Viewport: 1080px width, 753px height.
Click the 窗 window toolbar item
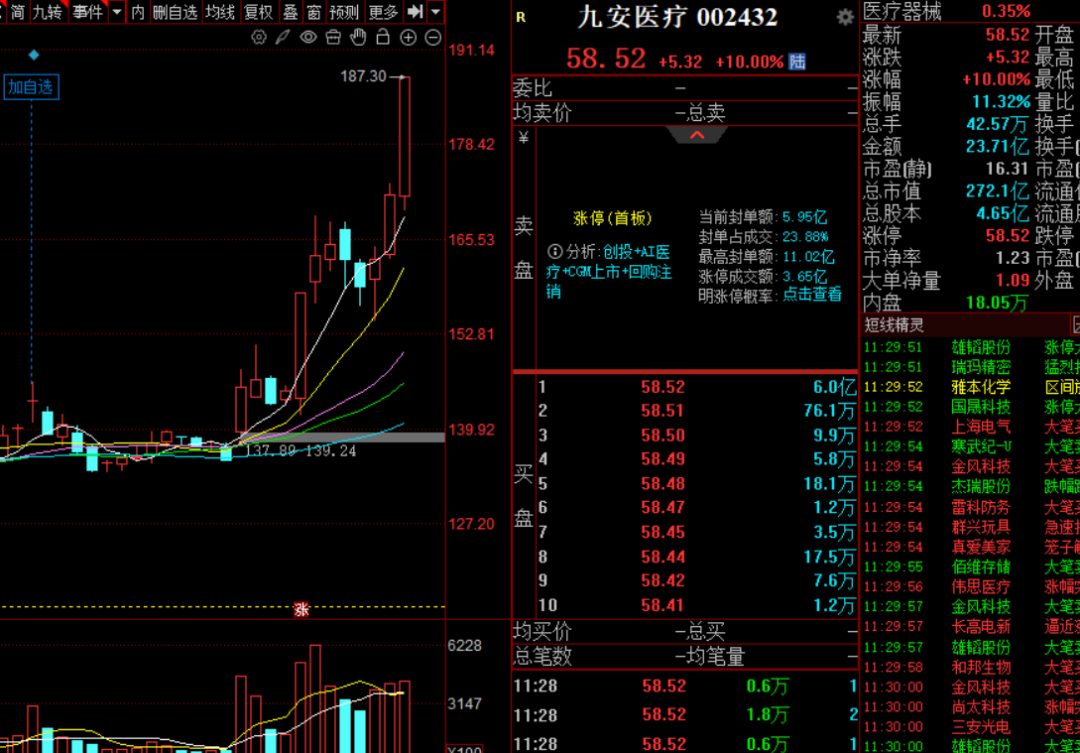point(314,12)
